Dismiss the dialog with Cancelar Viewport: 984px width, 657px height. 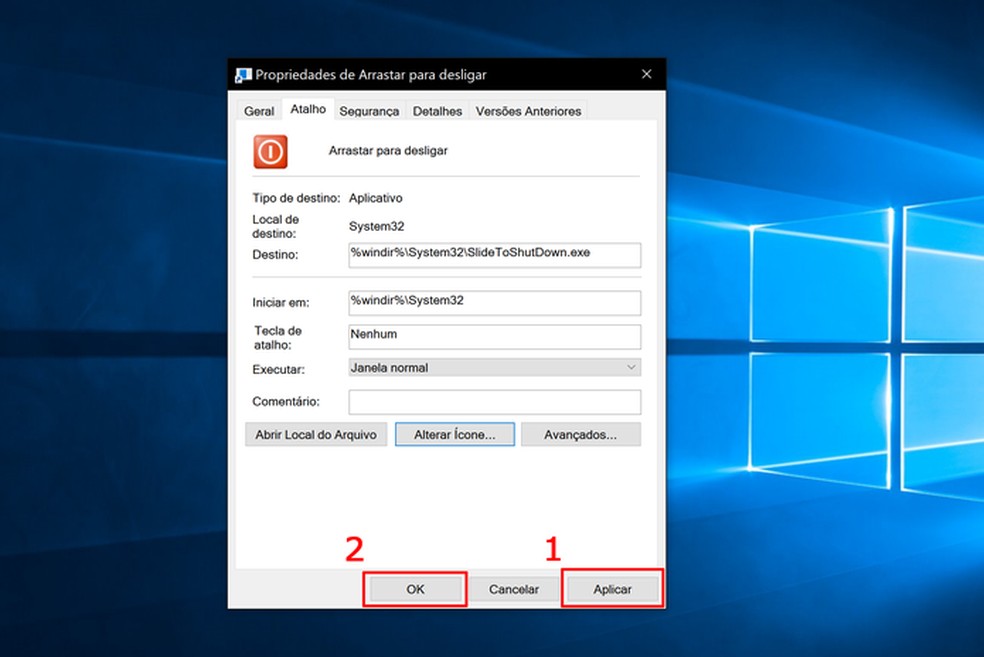pyautogui.click(x=516, y=589)
